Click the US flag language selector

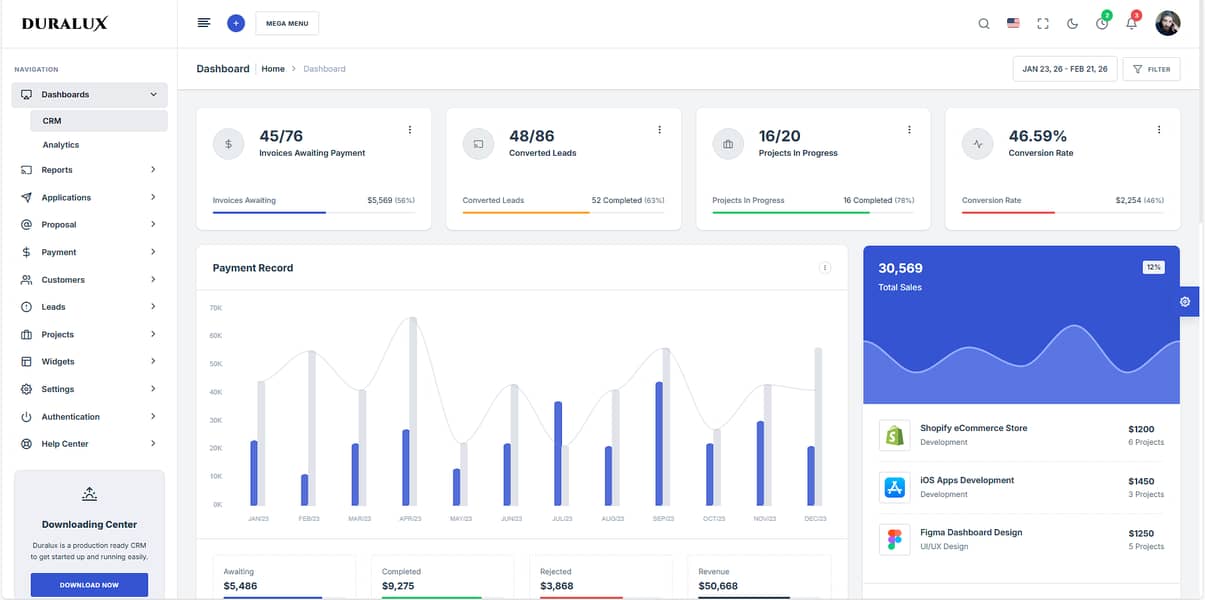click(x=1013, y=22)
